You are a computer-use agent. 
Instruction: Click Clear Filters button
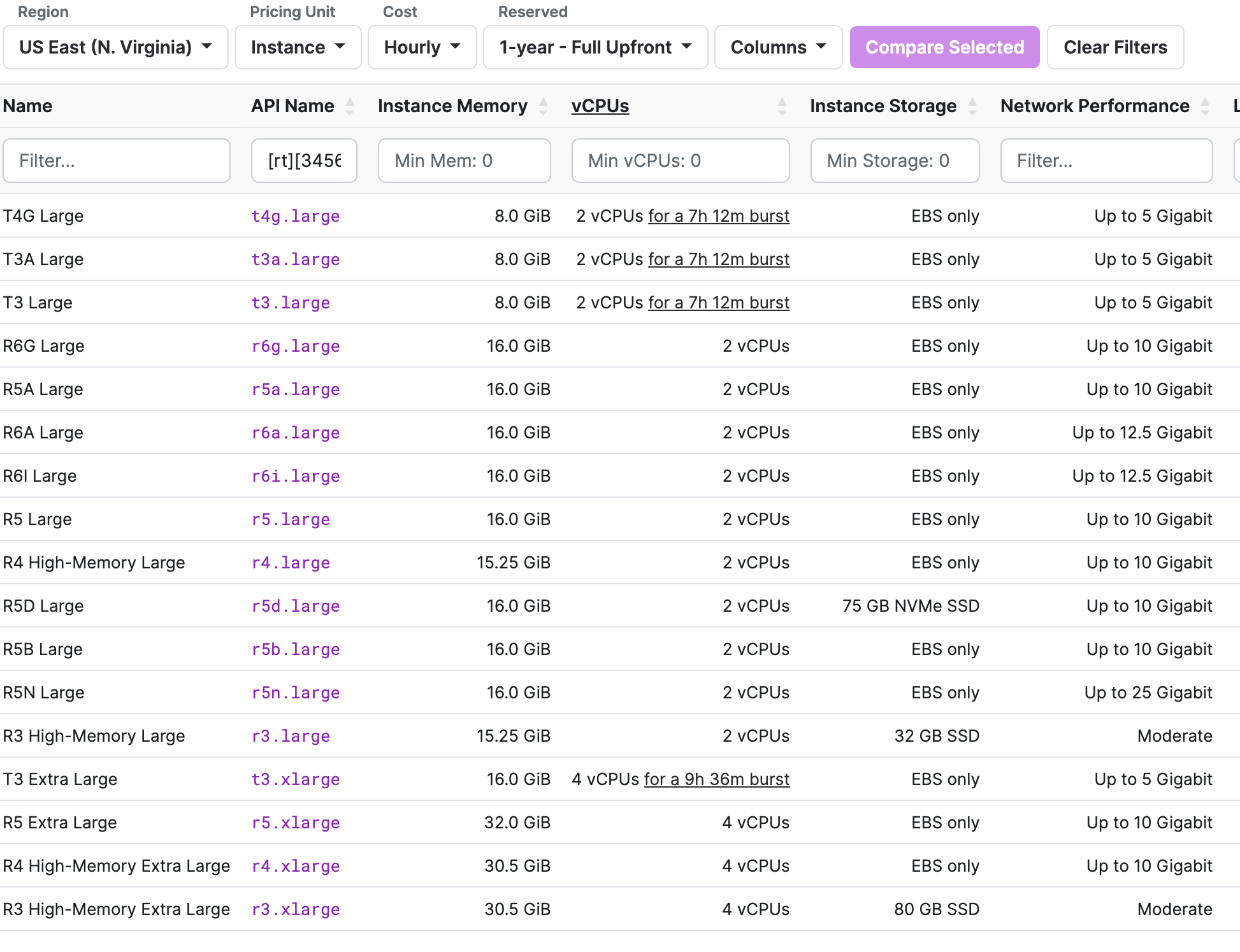click(1114, 47)
